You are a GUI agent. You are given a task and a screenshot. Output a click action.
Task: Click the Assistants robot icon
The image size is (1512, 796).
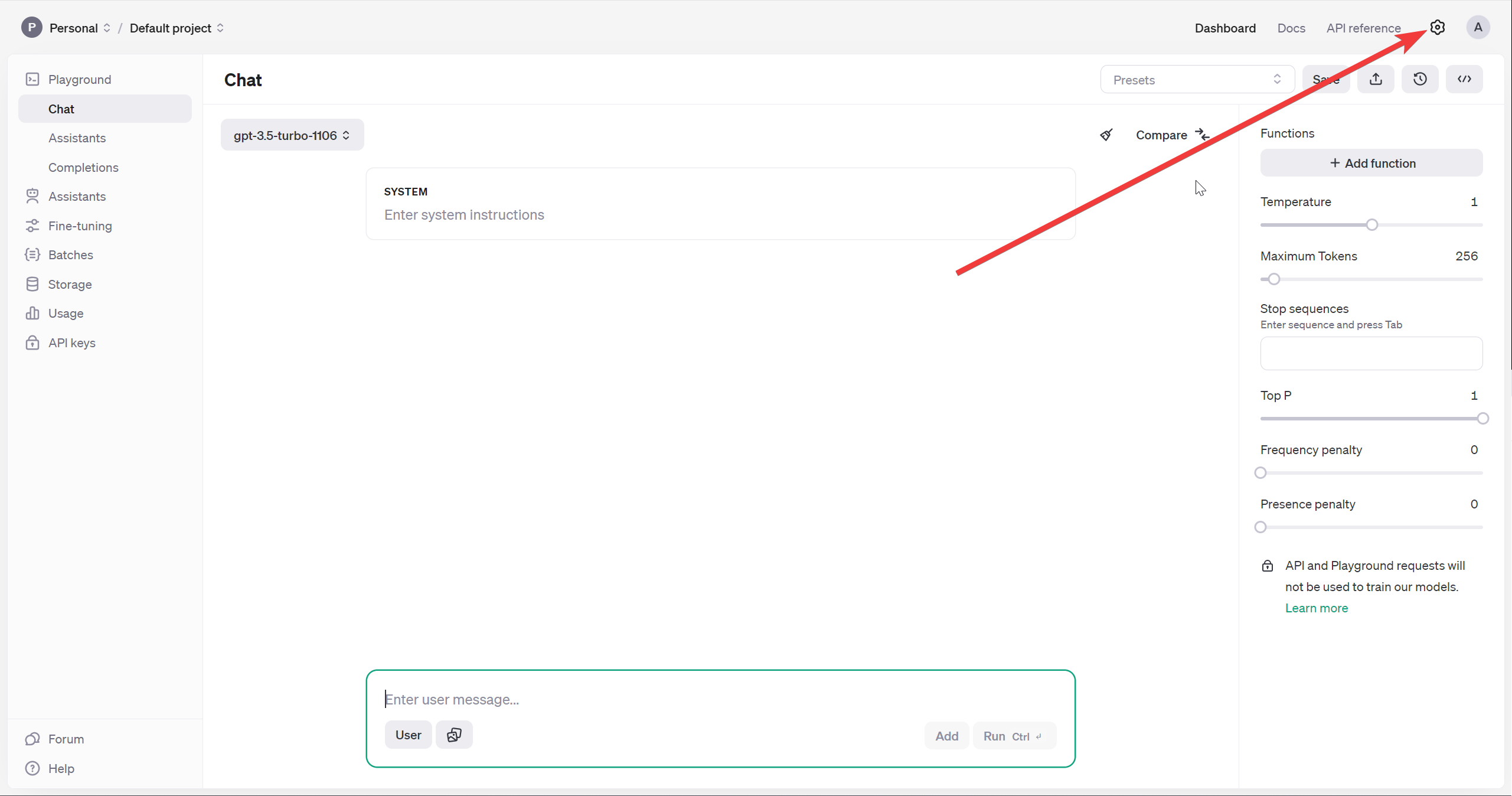click(32, 196)
